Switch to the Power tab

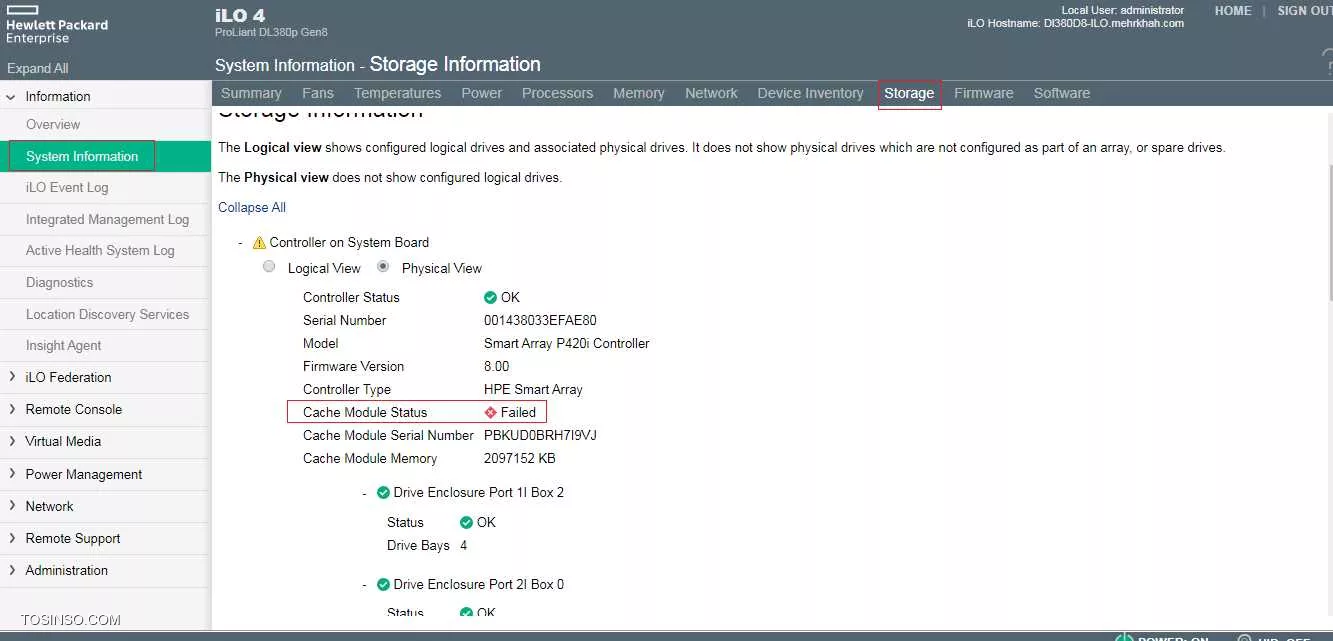(x=482, y=93)
